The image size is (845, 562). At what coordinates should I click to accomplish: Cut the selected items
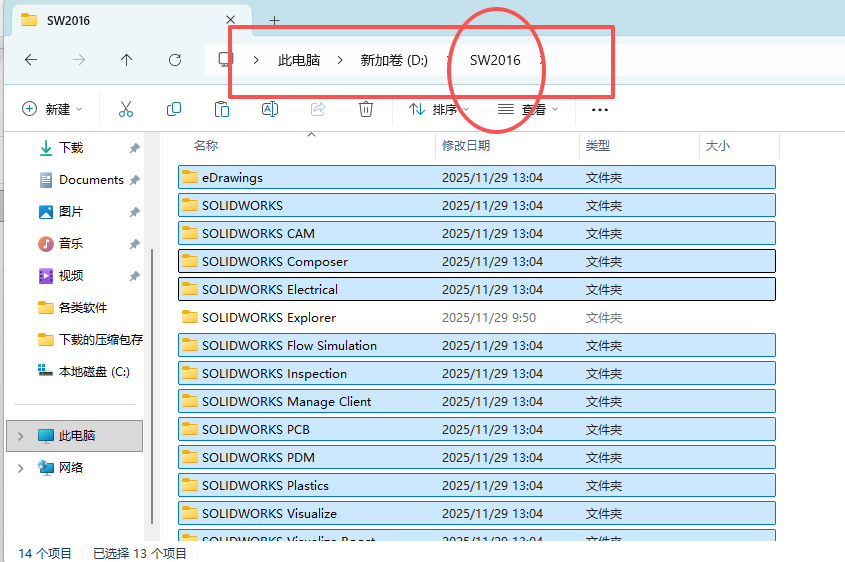pyautogui.click(x=126, y=109)
